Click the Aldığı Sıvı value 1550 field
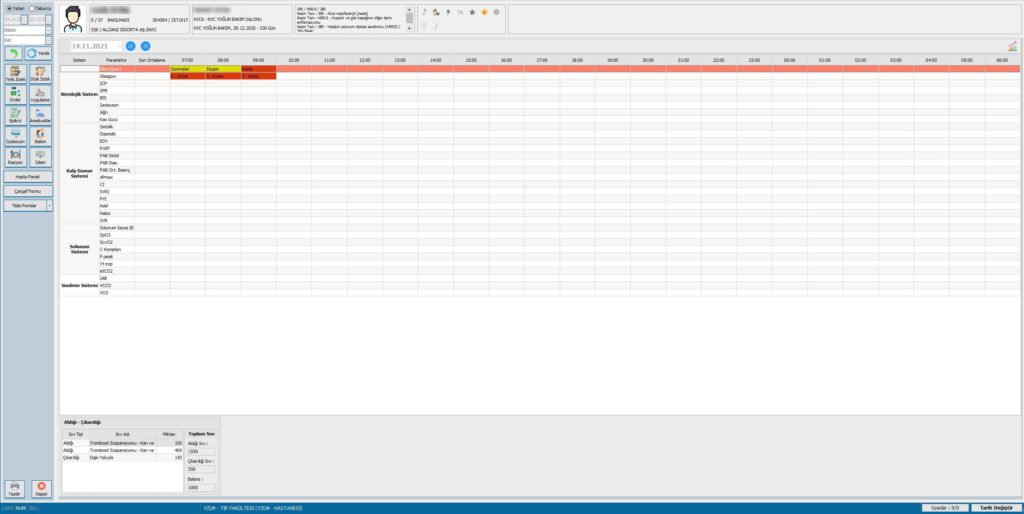This screenshot has width=1024, height=514. [200, 451]
